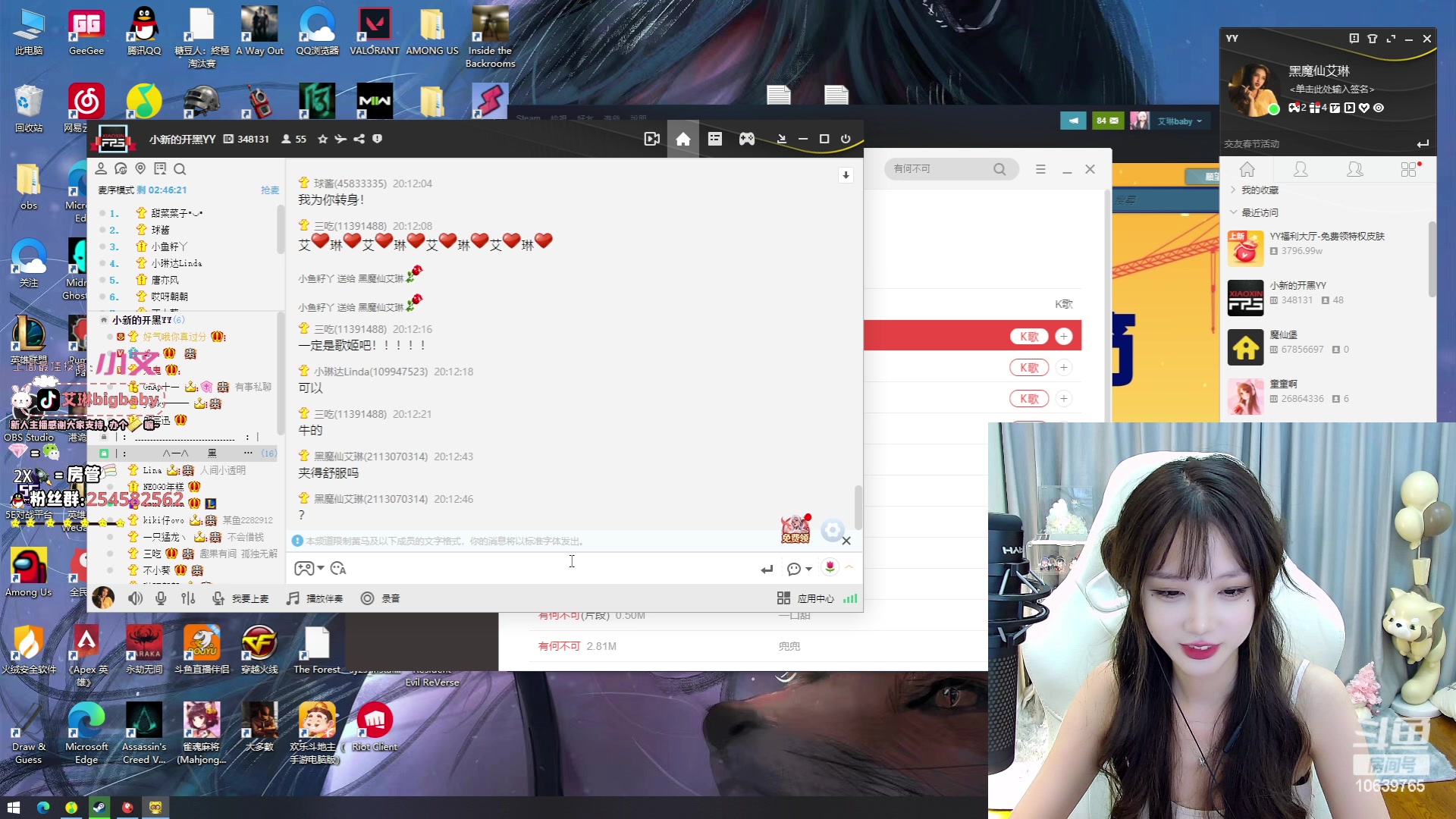This screenshot has width=1456, height=819.
Task: Click K歌 button on the red highlighted row
Action: pyautogui.click(x=1029, y=336)
